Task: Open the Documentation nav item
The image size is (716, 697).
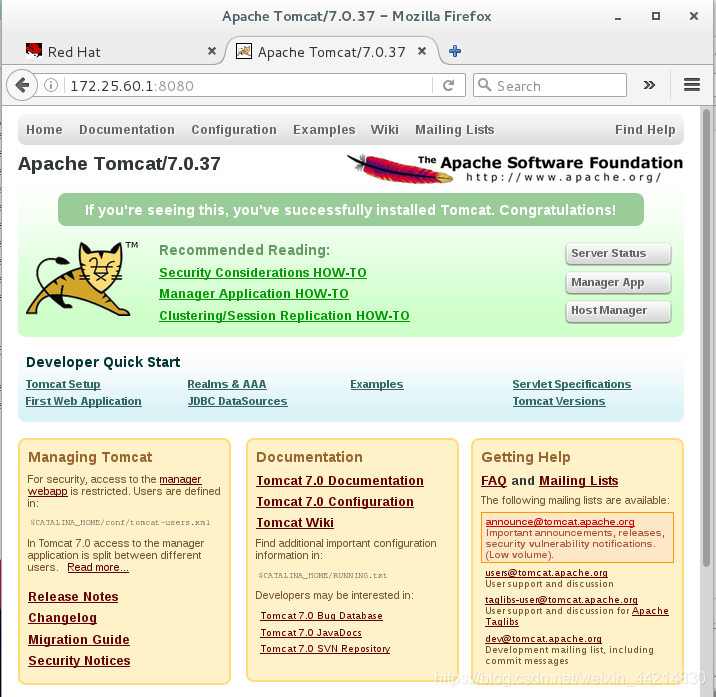Action: tap(127, 130)
